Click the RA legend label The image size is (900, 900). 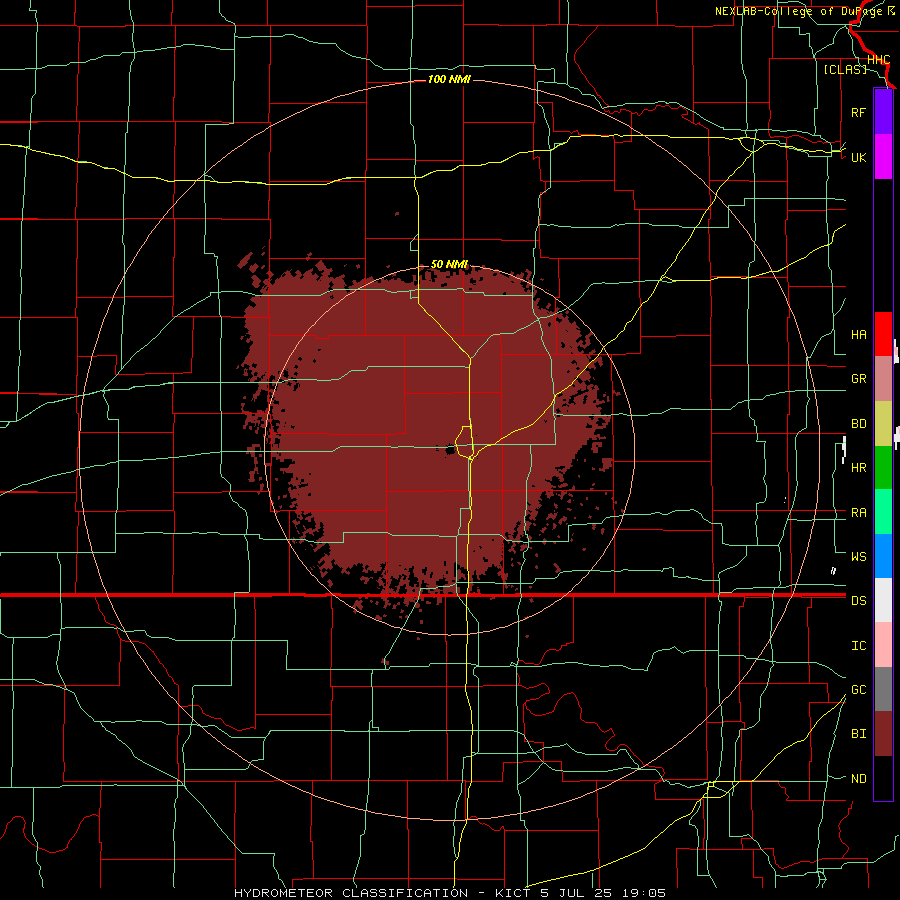858,513
